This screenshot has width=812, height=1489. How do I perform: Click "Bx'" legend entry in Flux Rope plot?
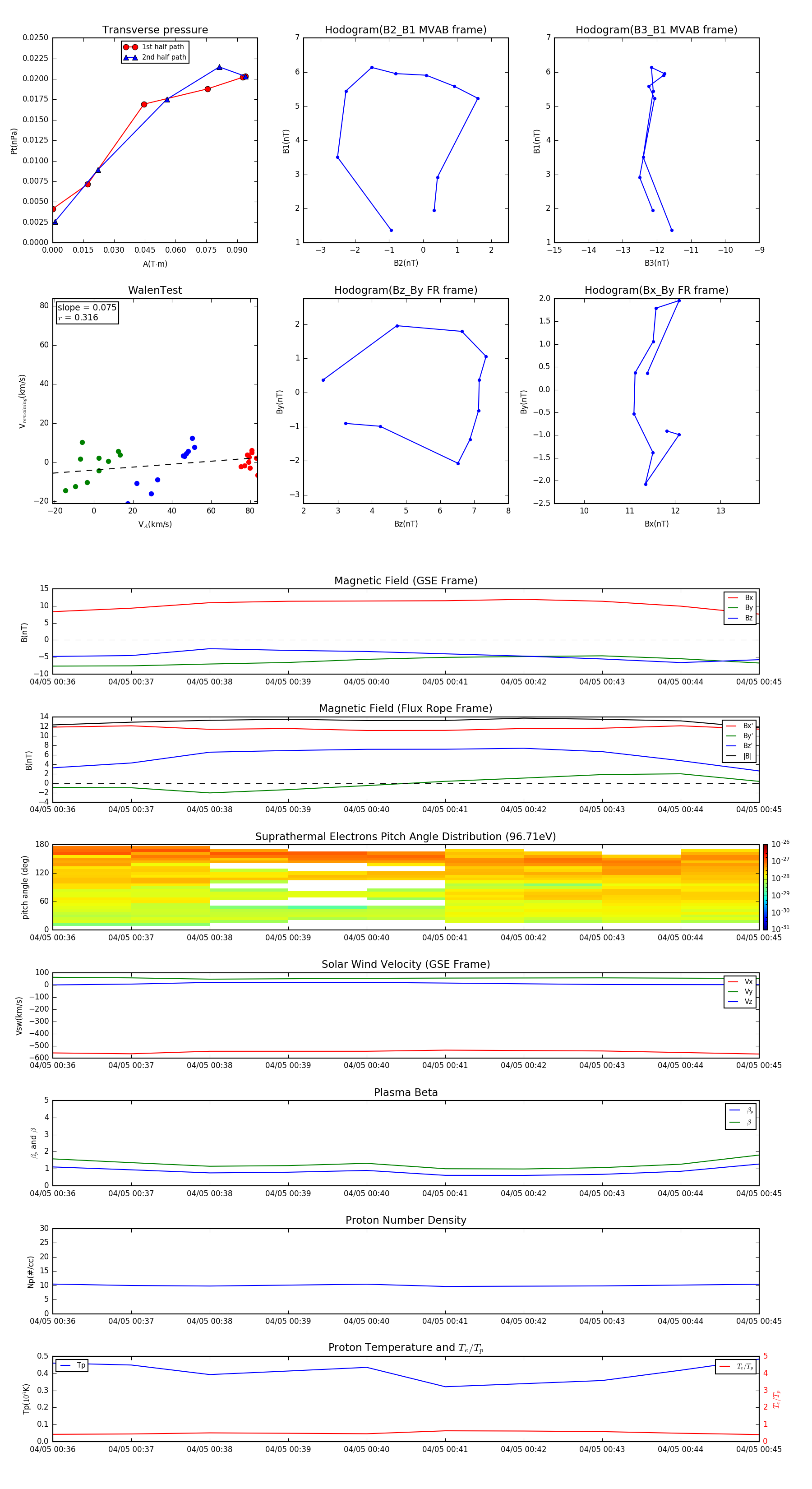click(740, 726)
